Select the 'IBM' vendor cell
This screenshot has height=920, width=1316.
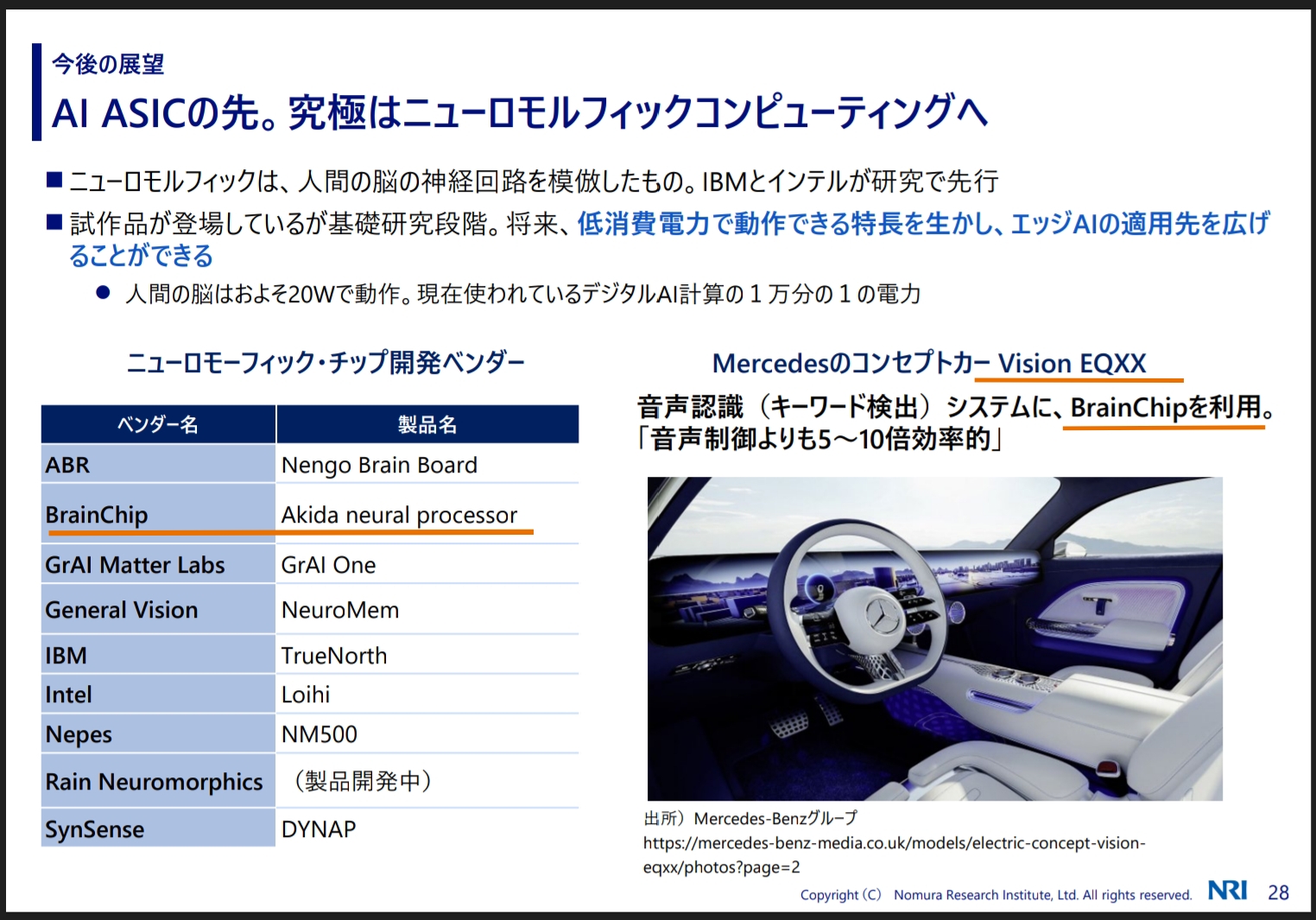tap(158, 655)
